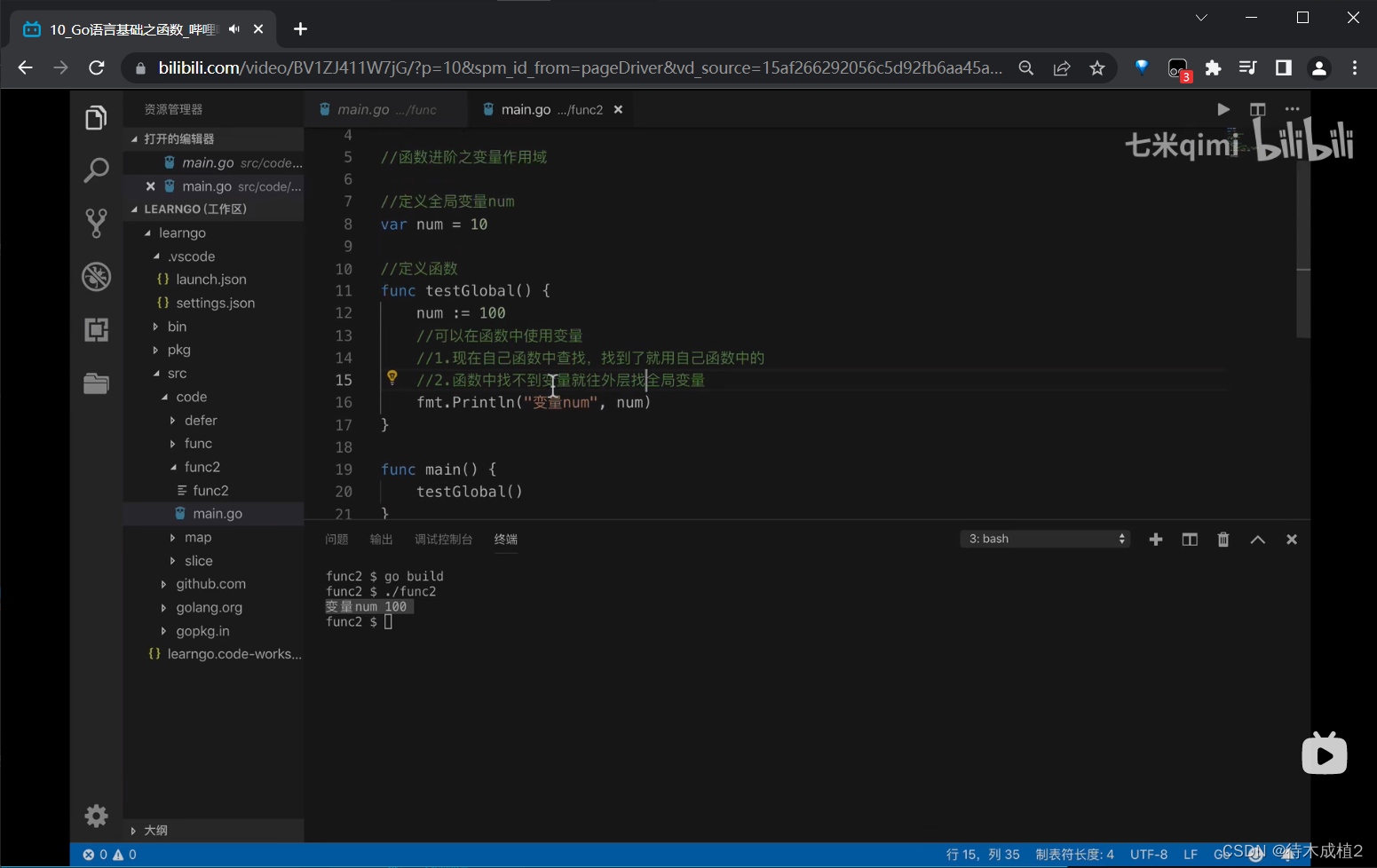Collapse the src folder
Viewport: 1377px width, 868px height.
(213, 374)
